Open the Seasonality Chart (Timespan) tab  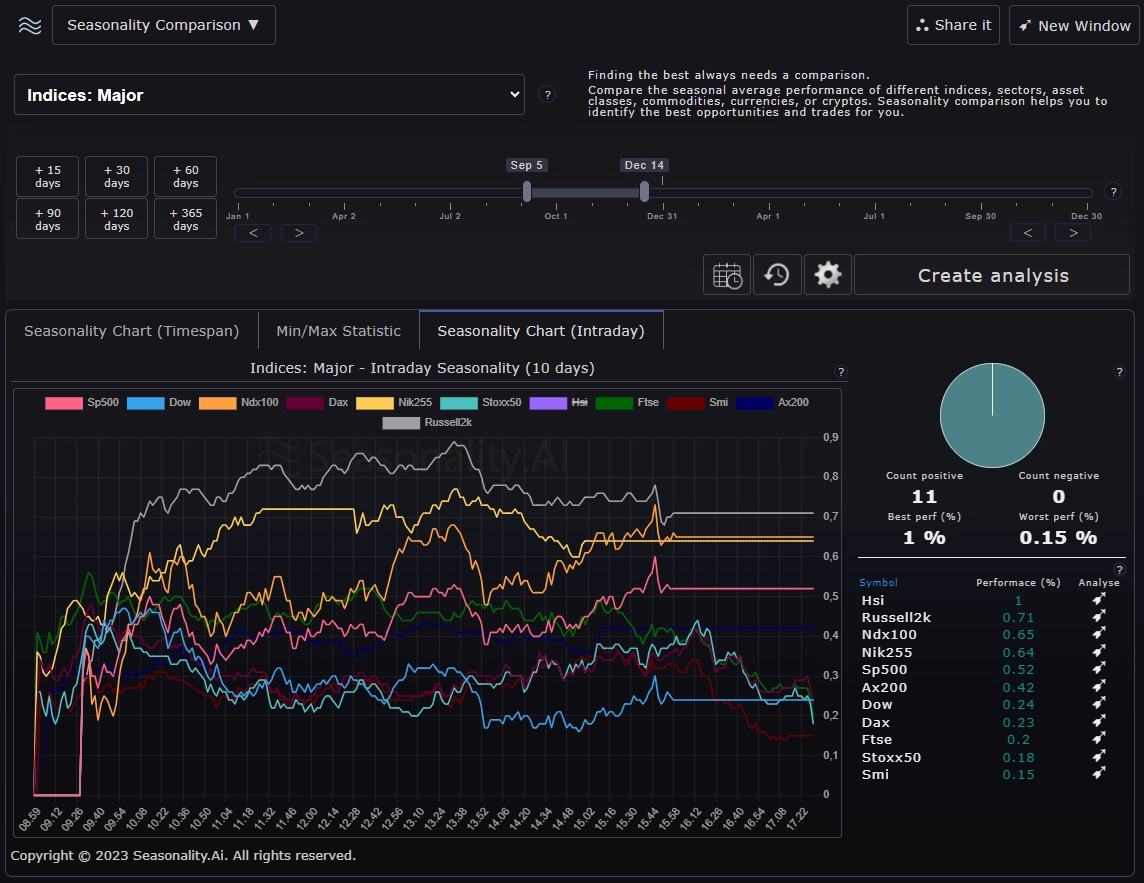click(x=131, y=329)
